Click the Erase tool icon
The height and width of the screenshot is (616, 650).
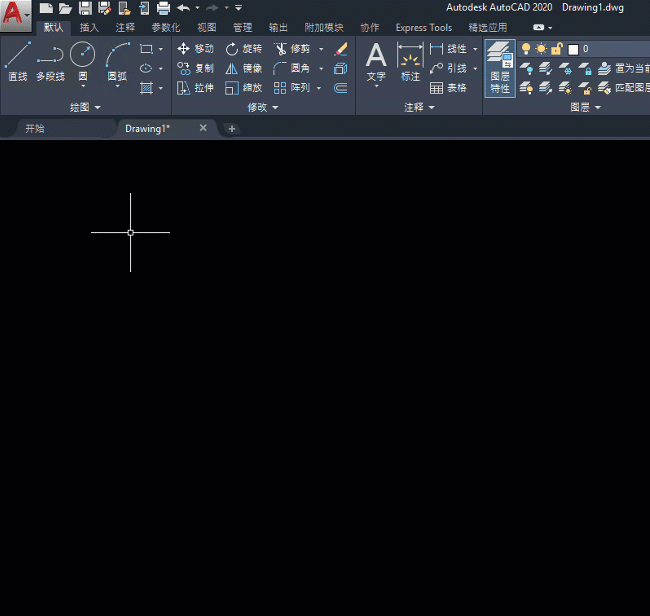click(341, 49)
